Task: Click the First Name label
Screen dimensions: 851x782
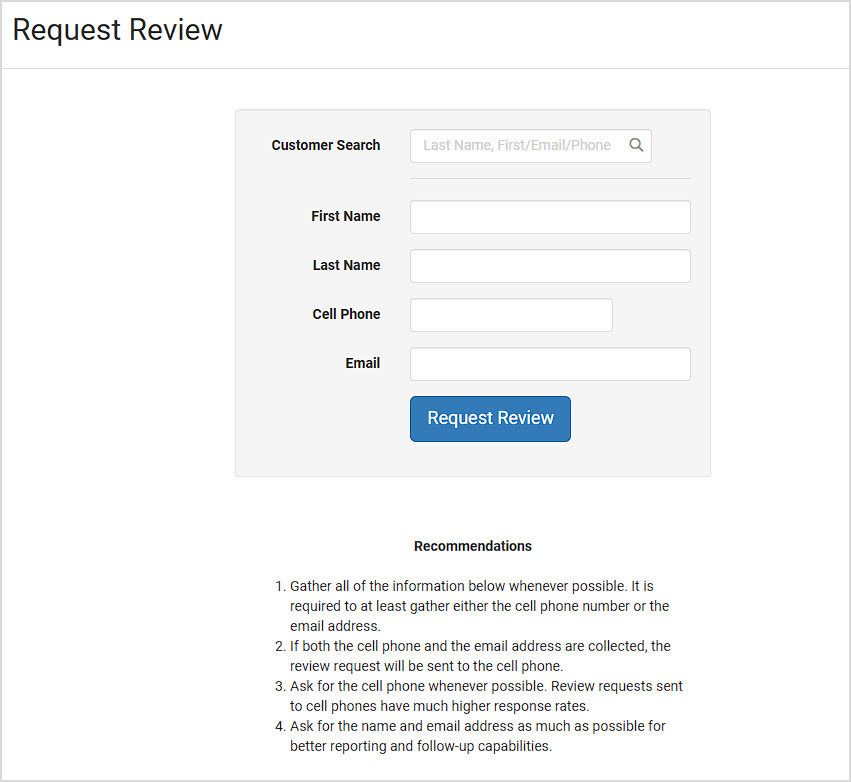Action: [x=346, y=216]
